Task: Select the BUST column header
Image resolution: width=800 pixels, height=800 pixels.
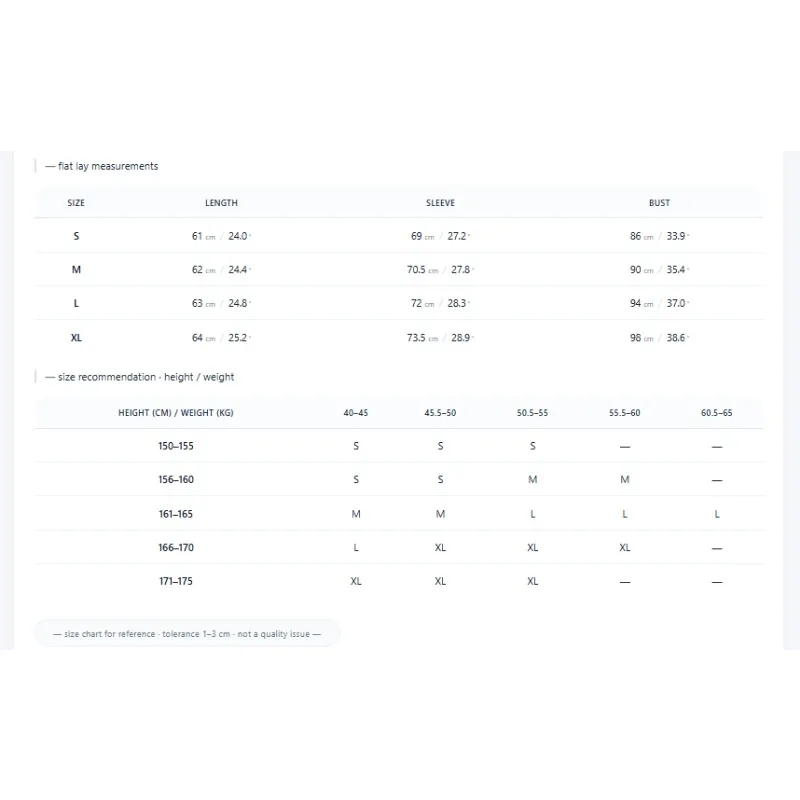Action: click(659, 203)
